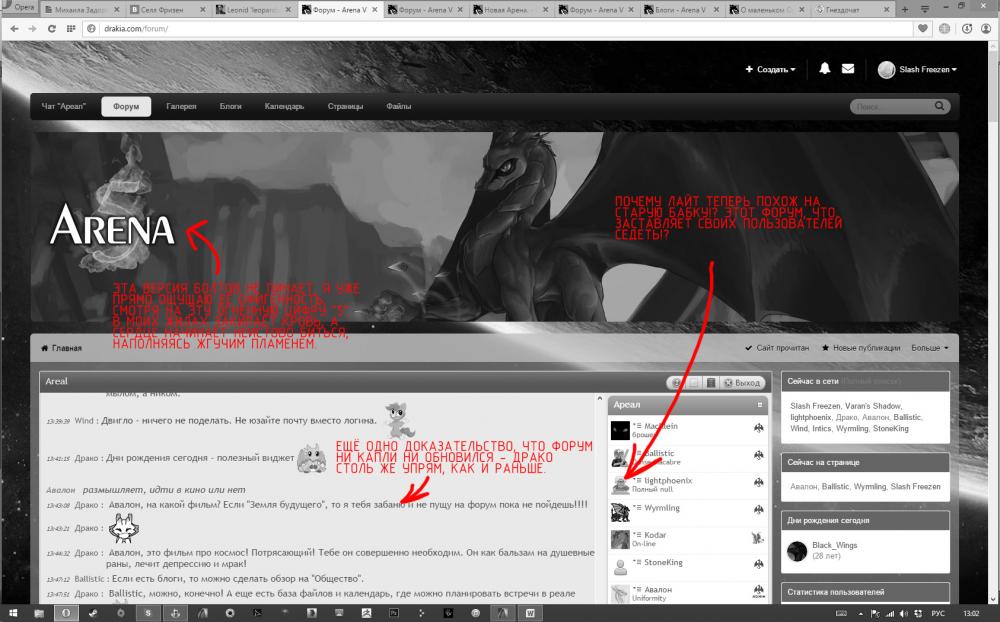Expand the Больше dropdown
This screenshot has width=1000, height=622.
click(x=929, y=348)
